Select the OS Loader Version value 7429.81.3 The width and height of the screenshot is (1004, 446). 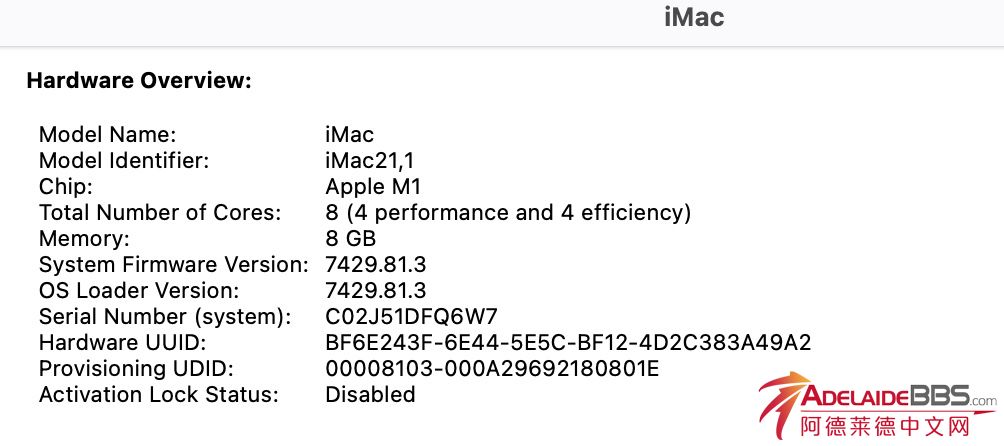[x=376, y=290]
